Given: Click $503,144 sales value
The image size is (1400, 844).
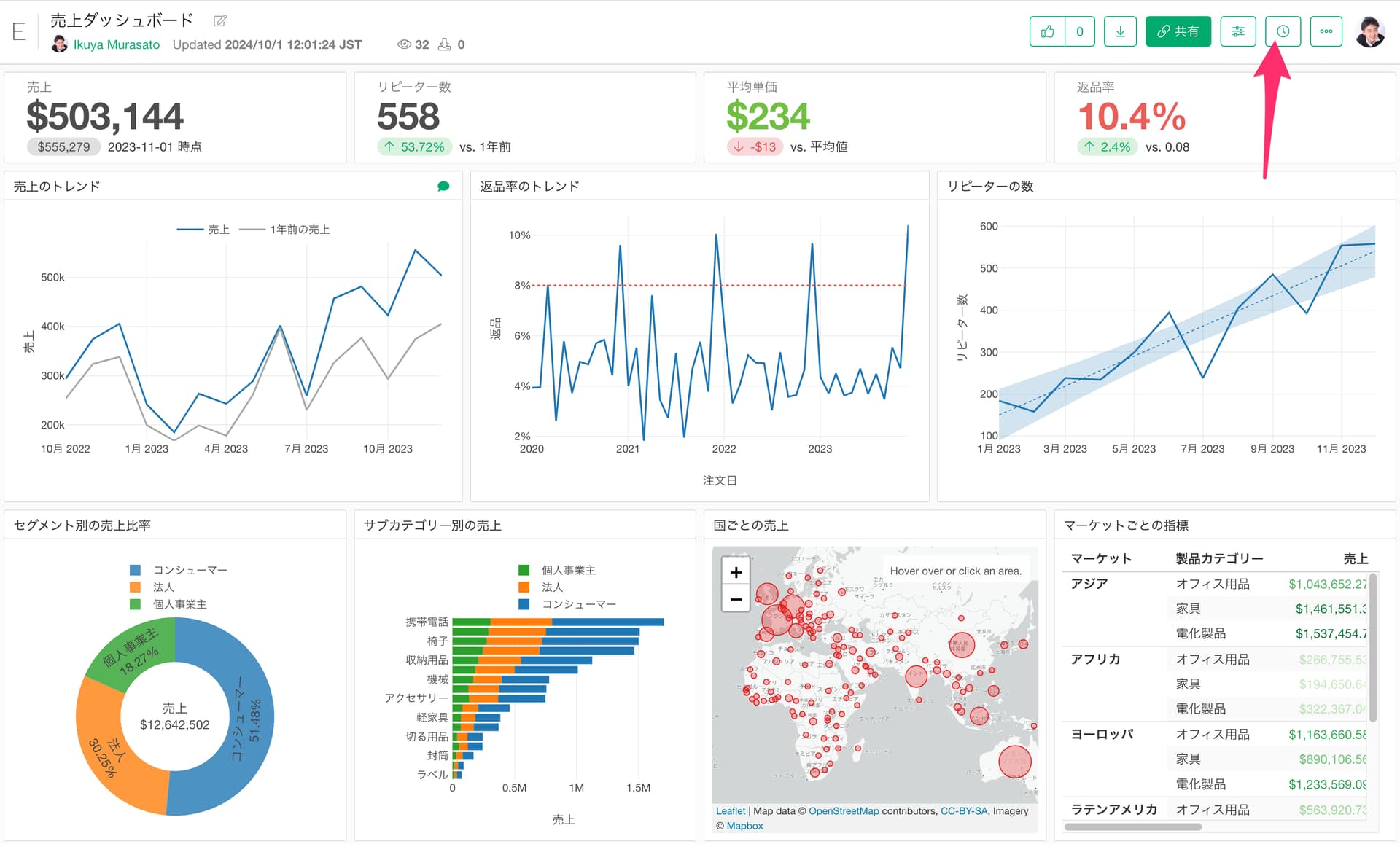Looking at the screenshot, I should 105,117.
